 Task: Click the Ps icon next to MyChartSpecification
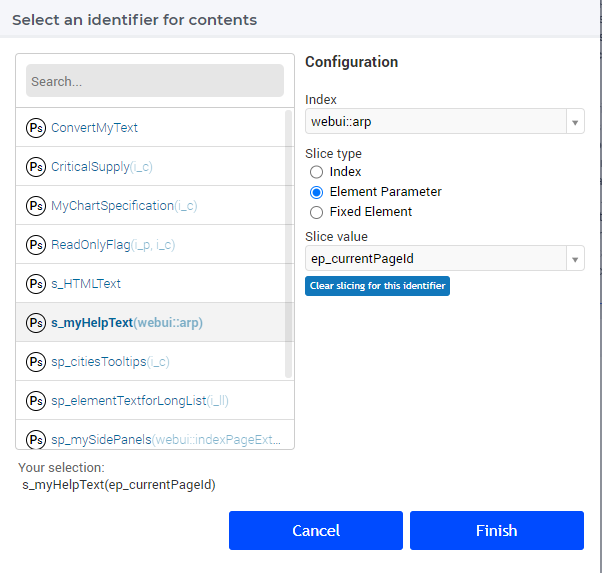coord(36,206)
